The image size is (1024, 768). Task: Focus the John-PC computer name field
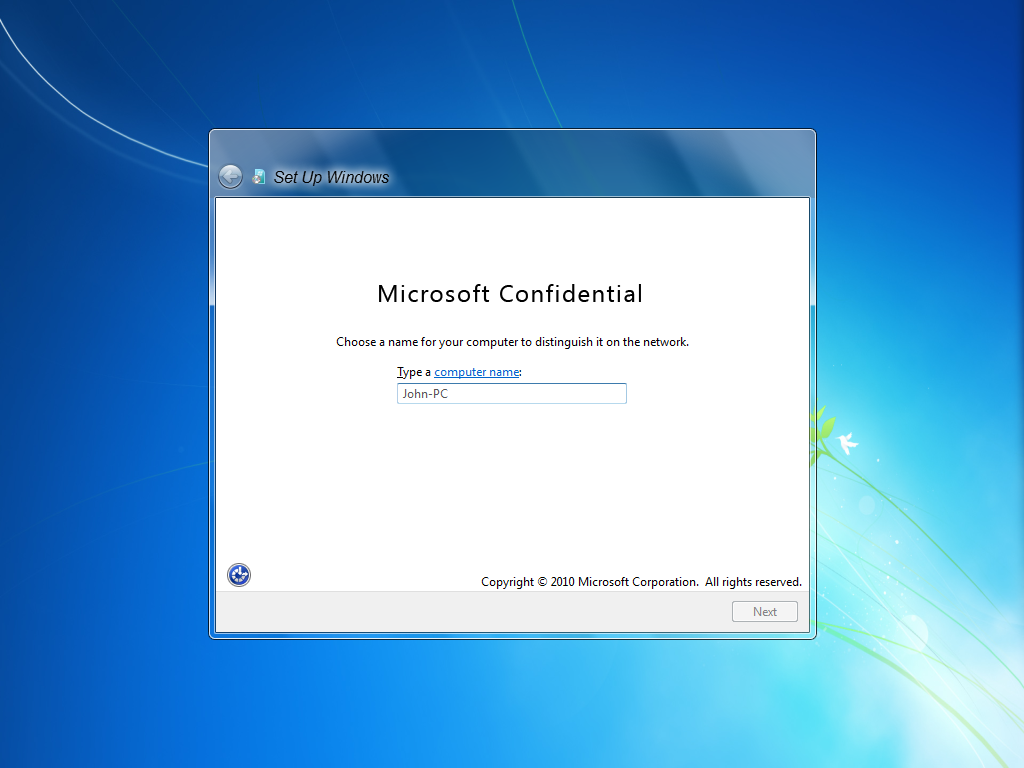click(x=511, y=394)
